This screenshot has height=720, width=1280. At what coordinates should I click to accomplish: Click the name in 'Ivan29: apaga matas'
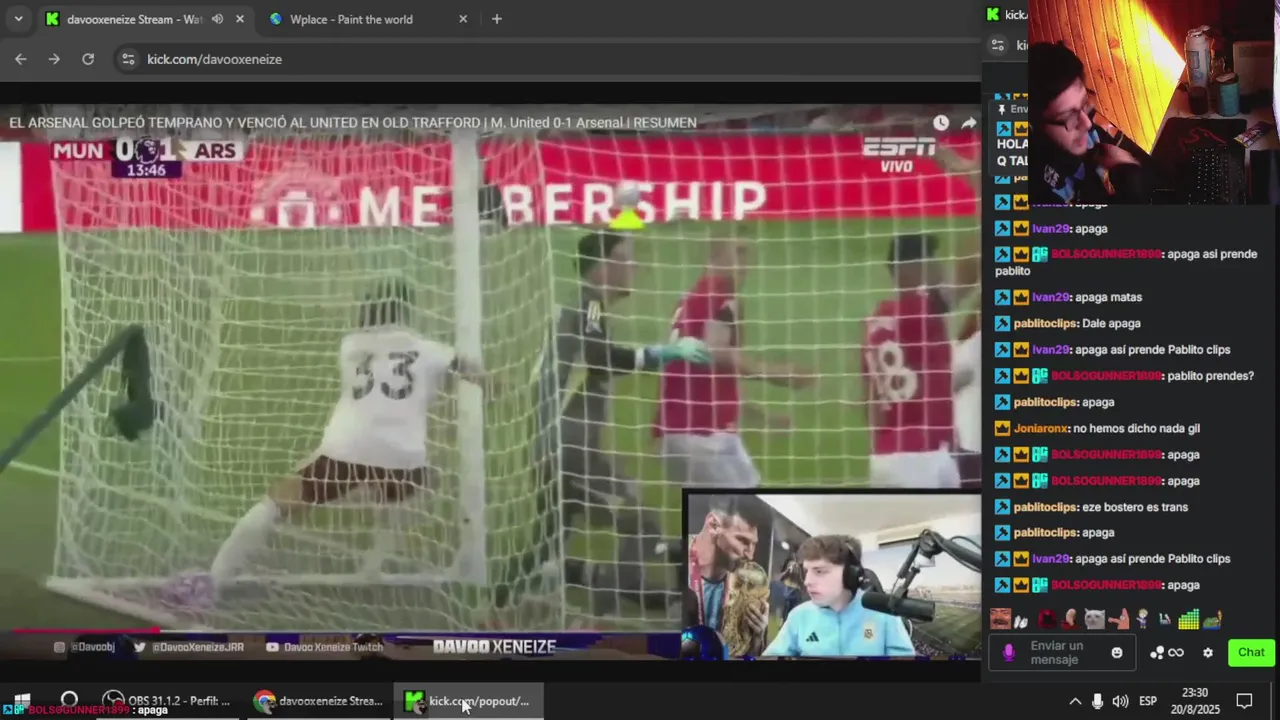coord(1050,297)
